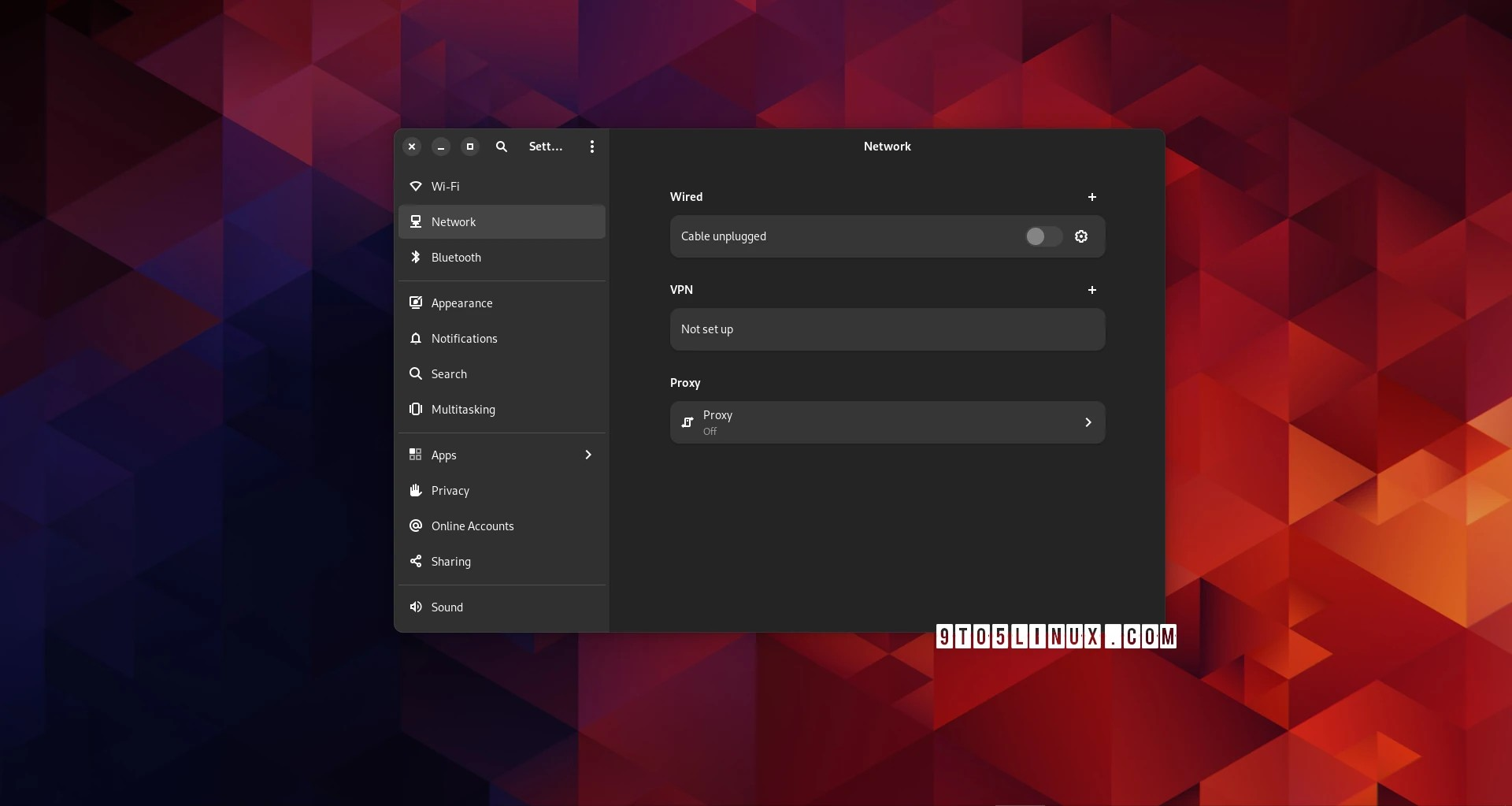This screenshot has height=806, width=1512.
Task: Click the Not set up VPN entry
Action: point(887,329)
